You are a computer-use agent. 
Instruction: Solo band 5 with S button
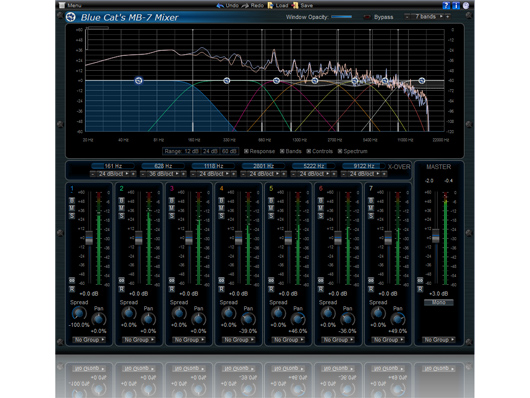271,215
